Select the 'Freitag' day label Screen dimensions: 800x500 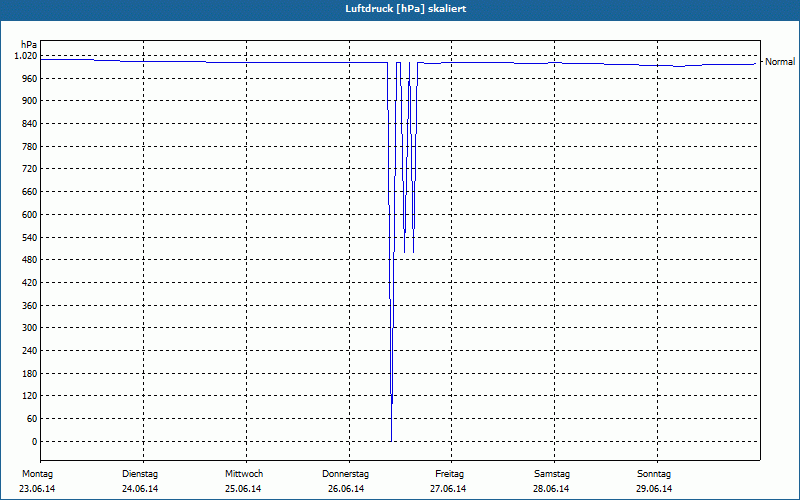(449, 474)
